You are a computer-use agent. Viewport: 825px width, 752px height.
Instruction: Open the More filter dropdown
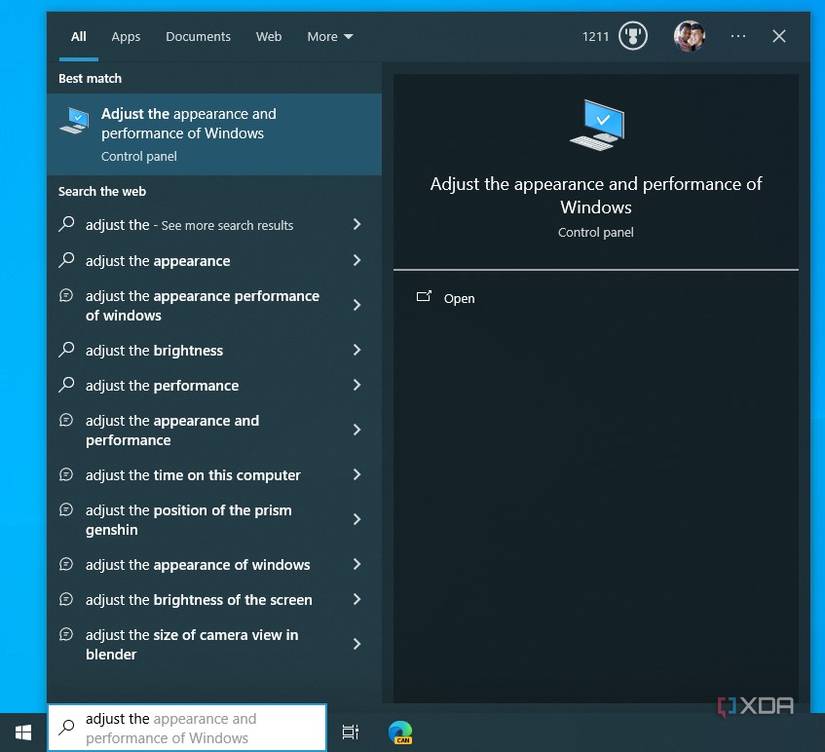[329, 36]
